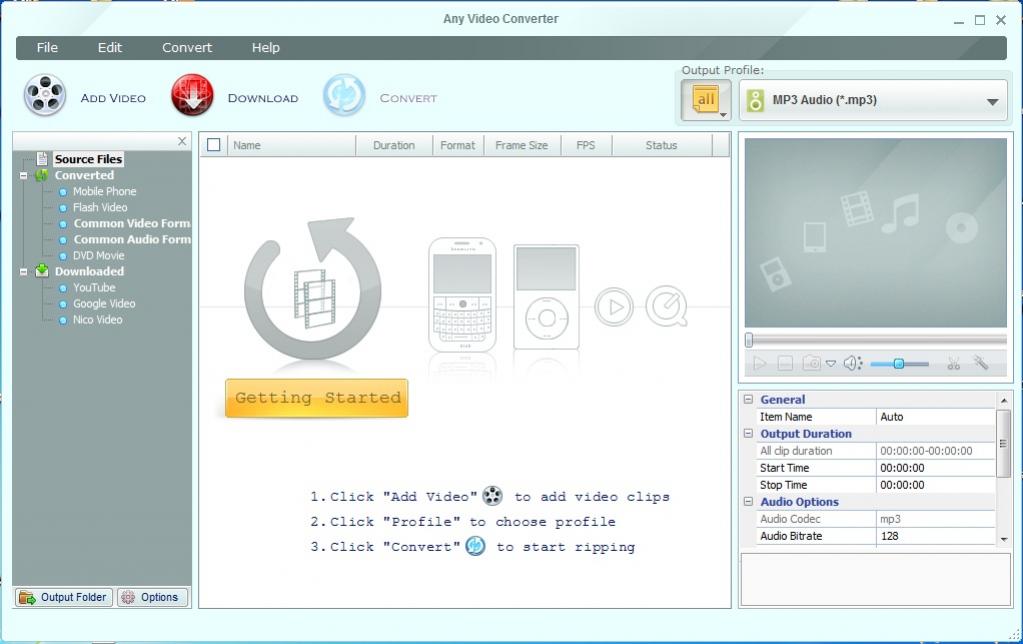Click the All clip duration value
Image resolution: width=1023 pixels, height=644 pixels.
pyautogui.click(x=936, y=451)
